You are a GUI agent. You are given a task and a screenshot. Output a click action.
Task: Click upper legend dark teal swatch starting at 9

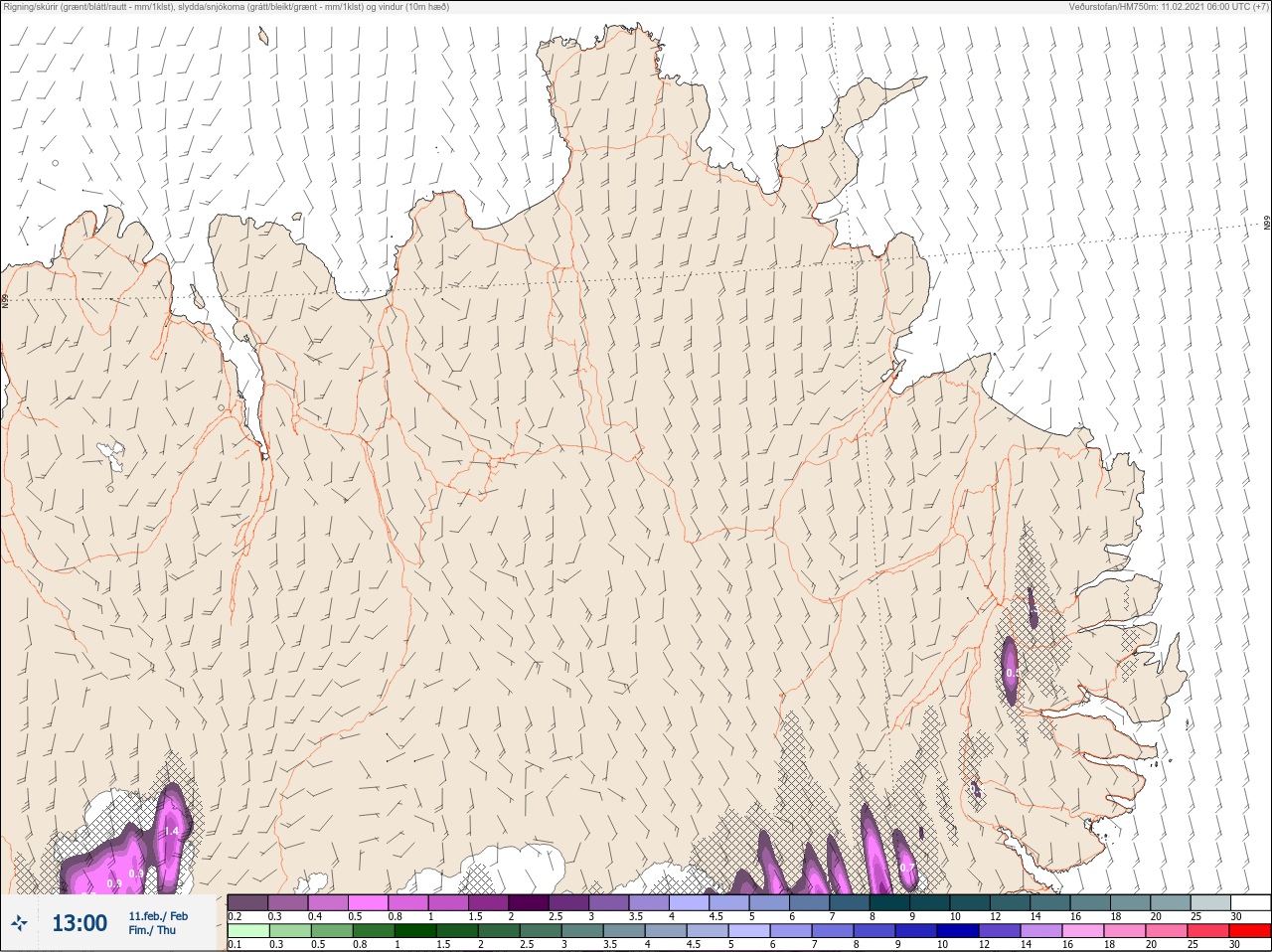pyautogui.click(x=929, y=902)
